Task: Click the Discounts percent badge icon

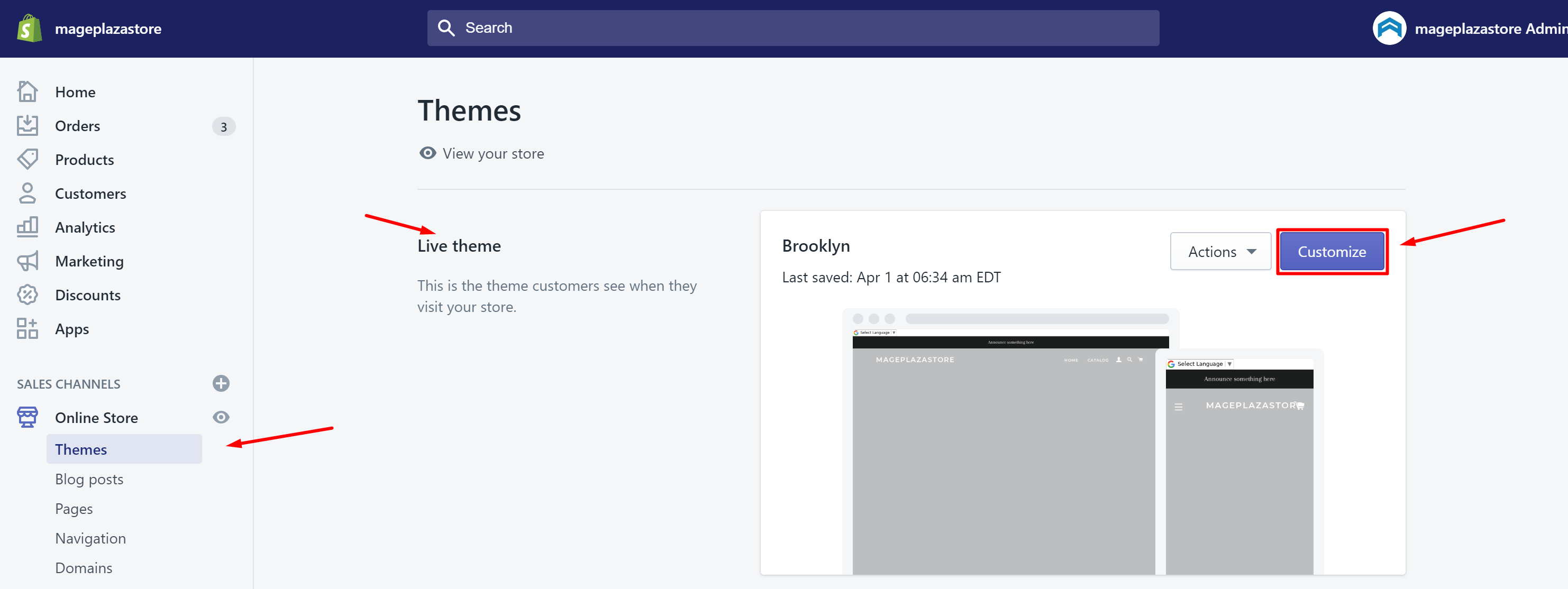Action: (x=28, y=295)
